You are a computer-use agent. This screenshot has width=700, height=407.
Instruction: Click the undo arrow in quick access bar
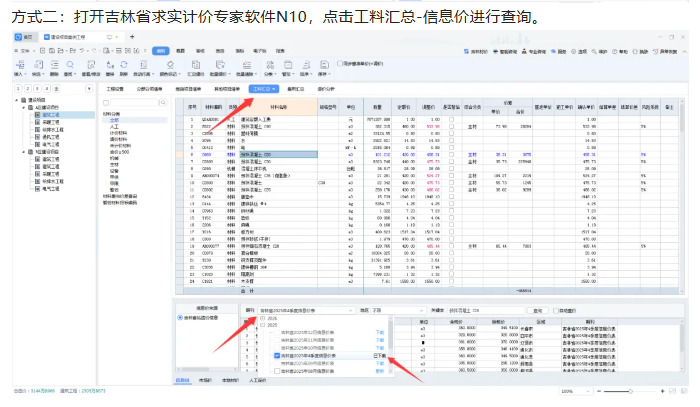tap(82, 51)
